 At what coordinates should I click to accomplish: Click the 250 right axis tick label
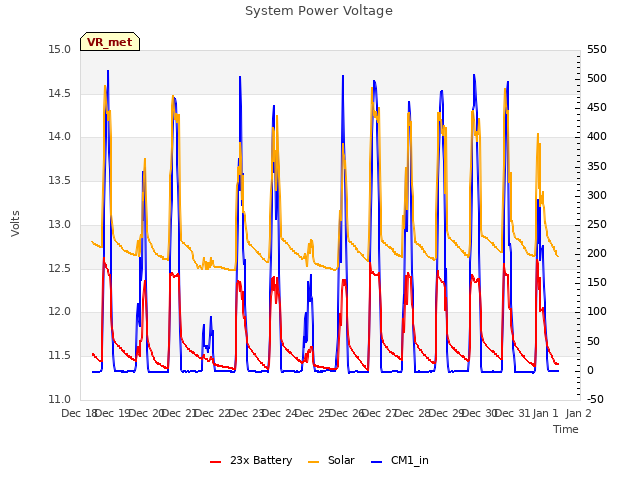(x=597, y=224)
